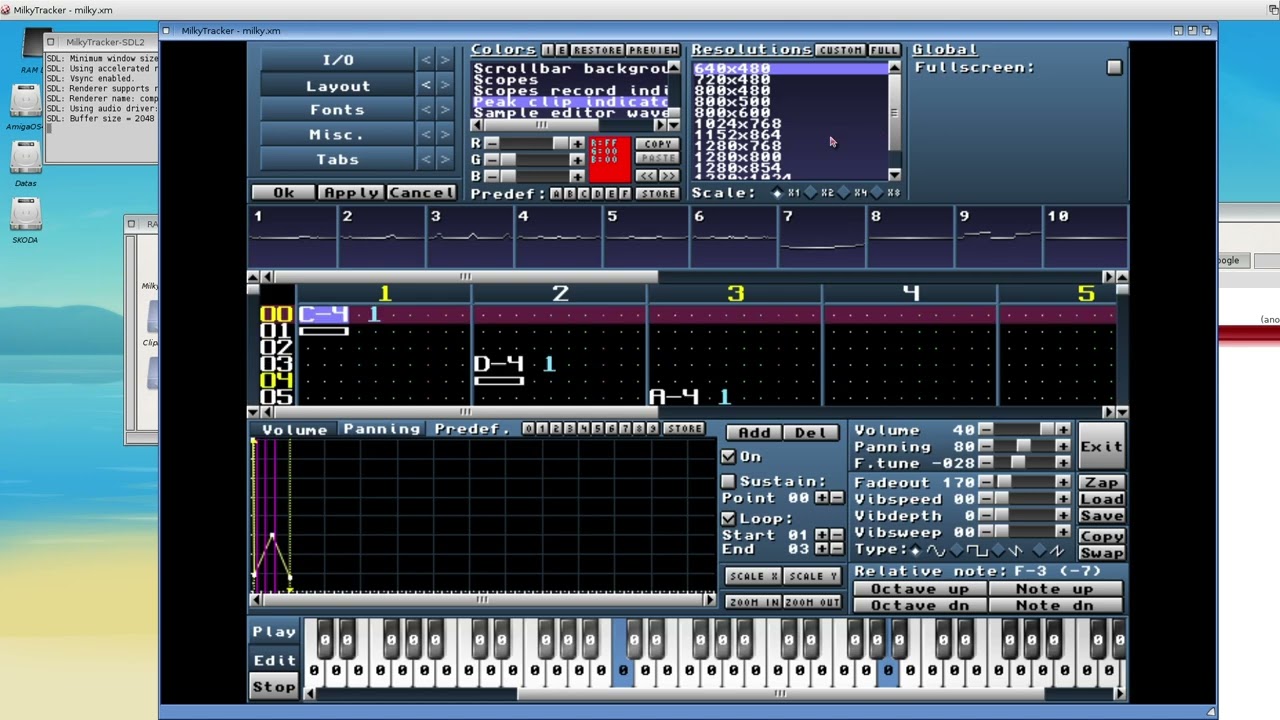1280x720 pixels.
Task: Click the '<' arrow beside I/O
Action: 426,61
